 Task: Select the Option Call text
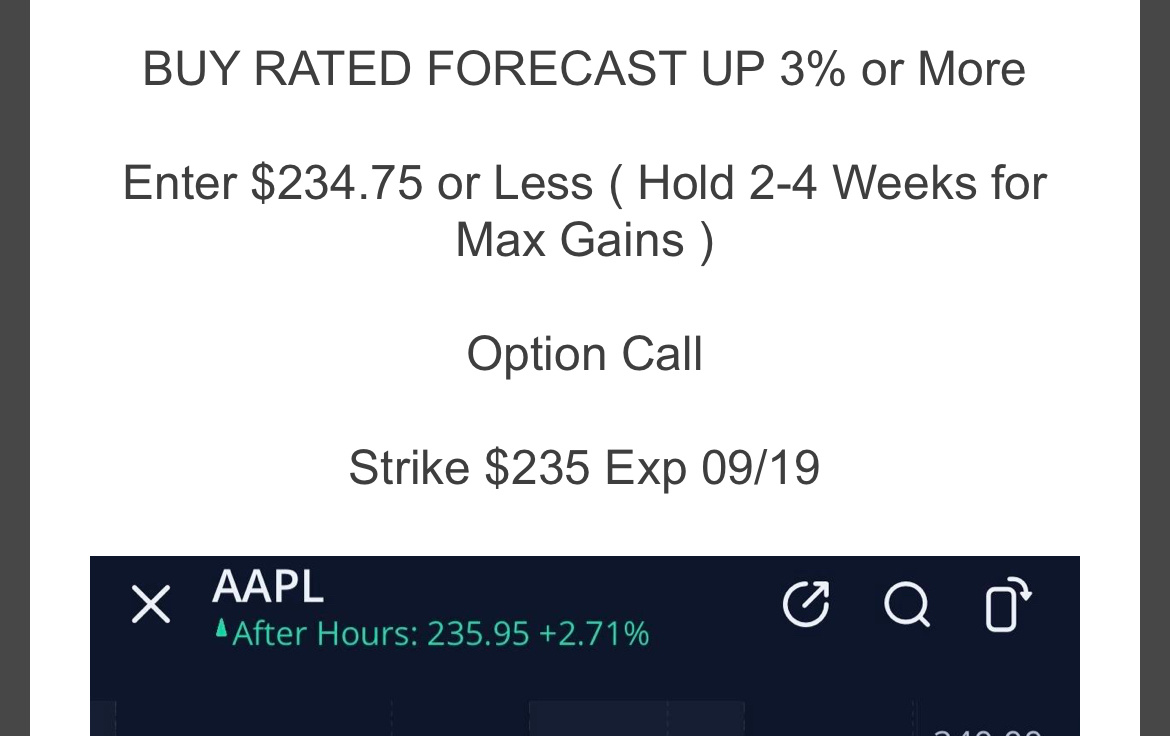585,354
